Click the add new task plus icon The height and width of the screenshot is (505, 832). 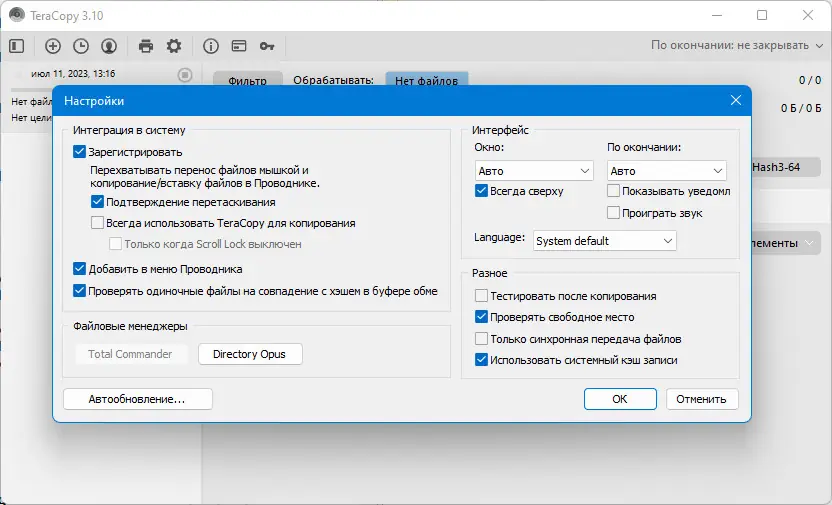[53, 46]
